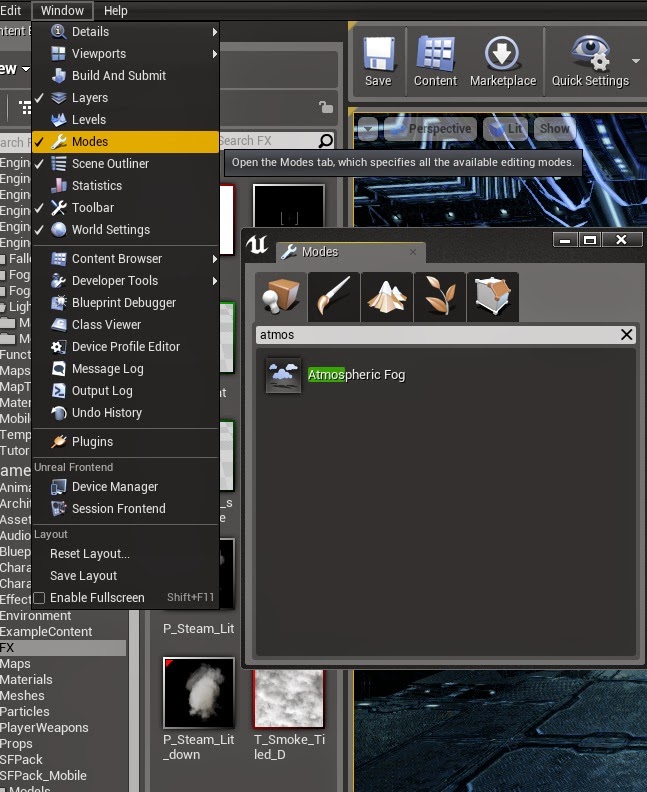
Task: Open the toolbar overflow arrow beside Quick Settings
Action: pyautogui.click(x=636, y=61)
